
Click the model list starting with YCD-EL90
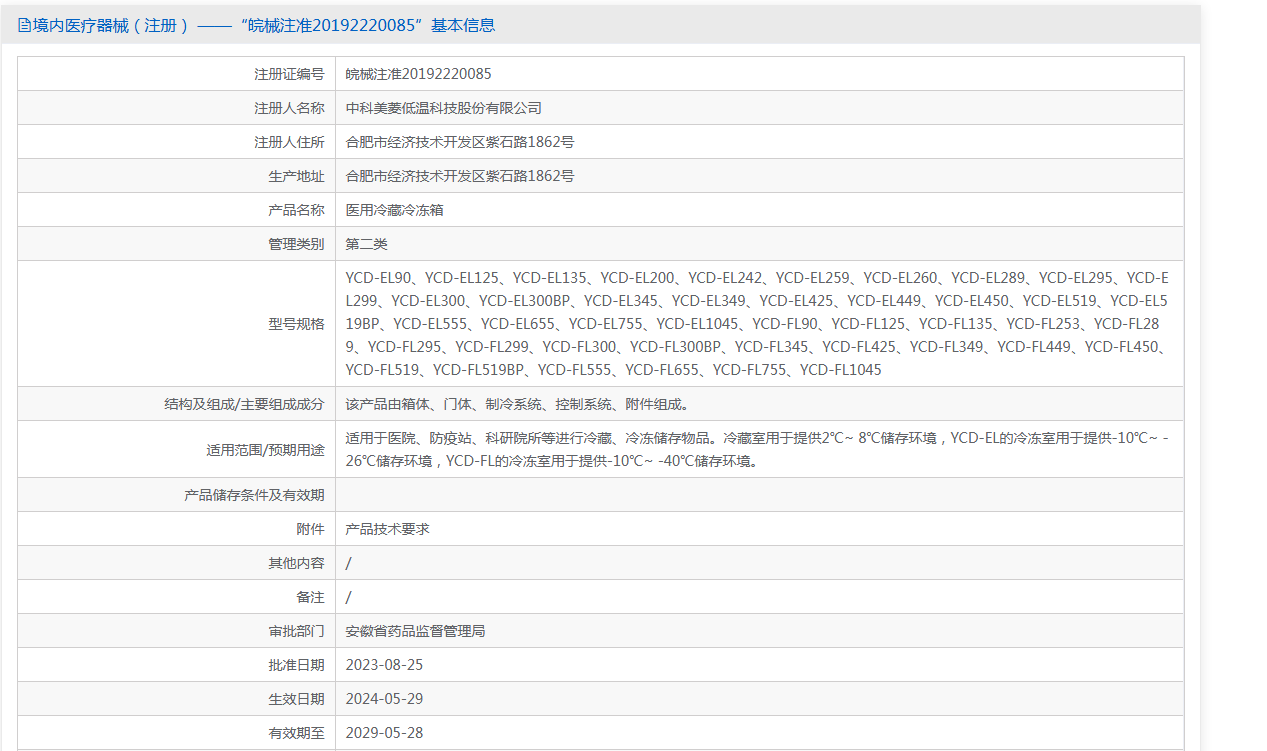757,324
